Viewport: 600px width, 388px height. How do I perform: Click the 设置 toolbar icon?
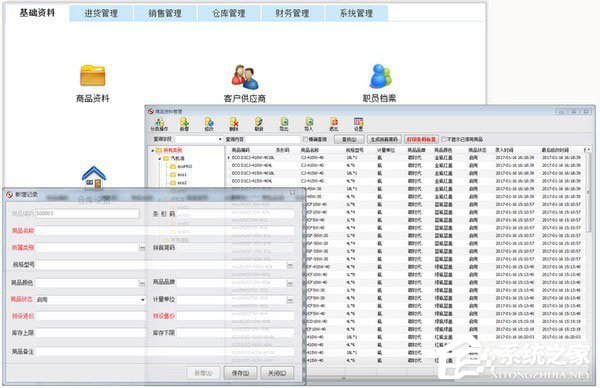pyautogui.click(x=358, y=124)
